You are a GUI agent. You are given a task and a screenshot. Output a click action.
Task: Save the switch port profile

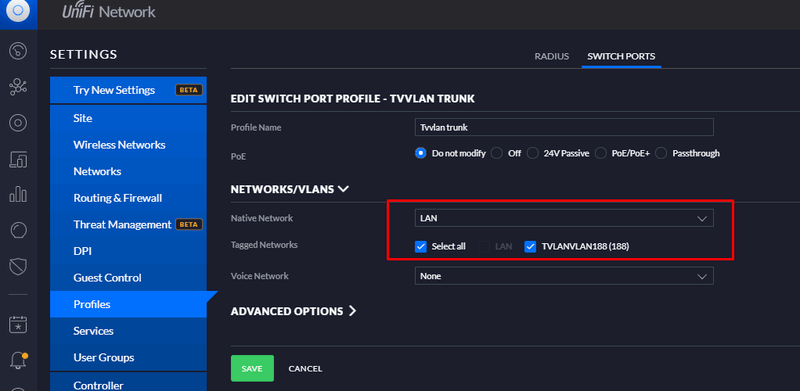[x=252, y=369]
